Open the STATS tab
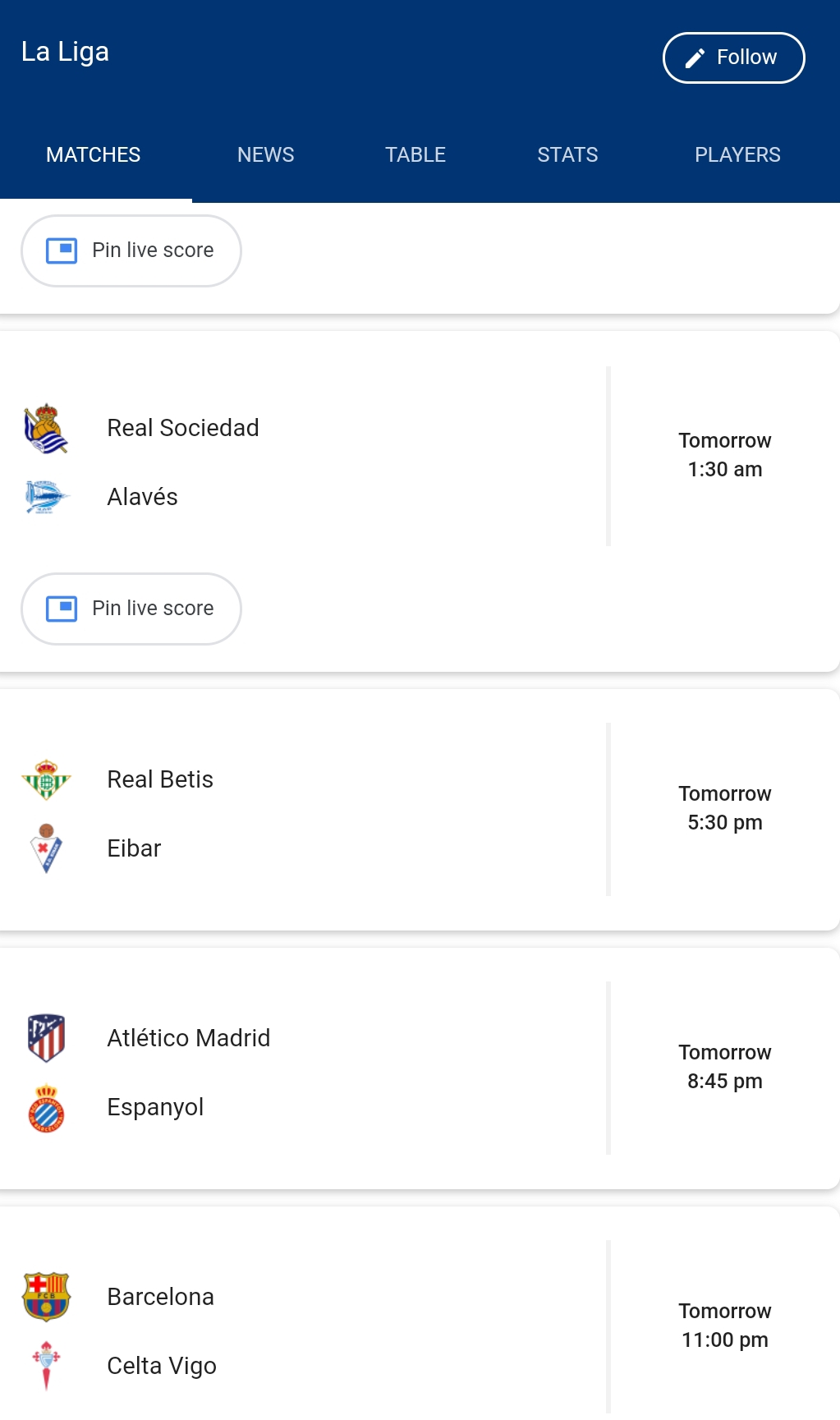Viewport: 840px width, 1420px height. 567,154
